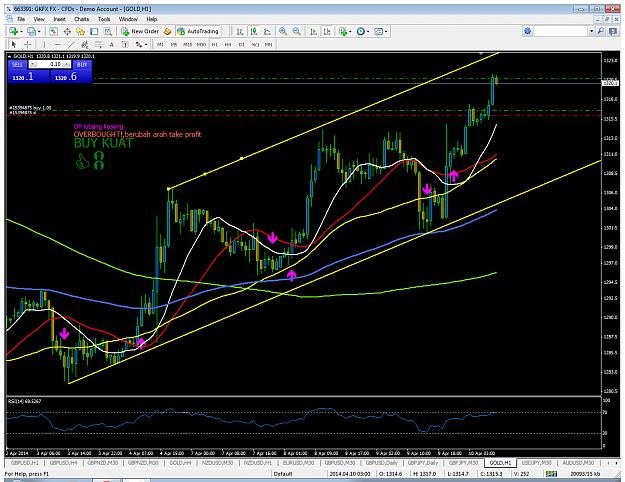625x482 pixels.
Task: Open the chat notifications icon
Action: click(613, 31)
